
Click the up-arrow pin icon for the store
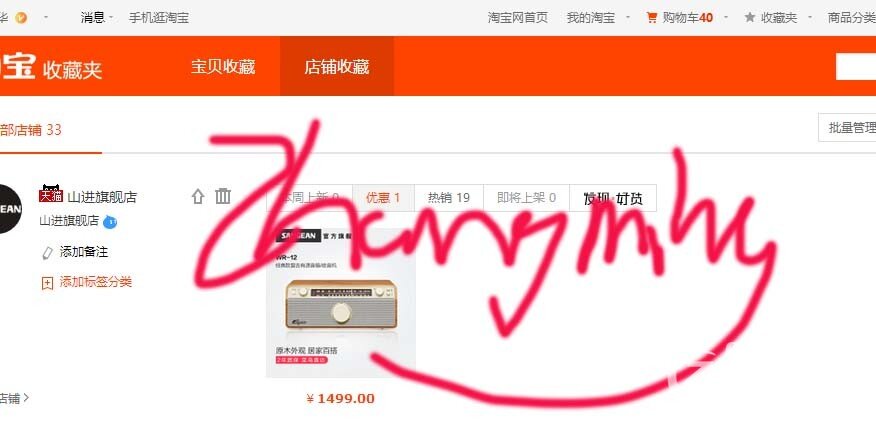point(198,196)
